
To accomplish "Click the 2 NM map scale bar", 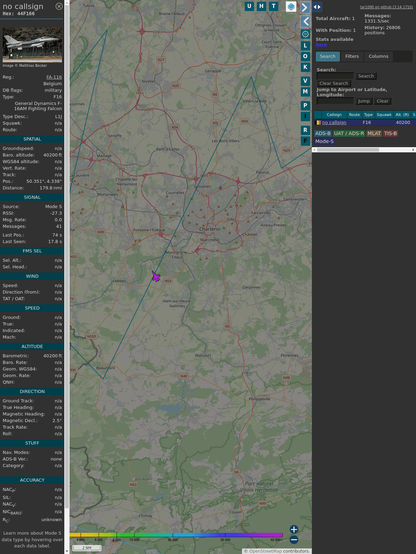I will click(87, 548).
